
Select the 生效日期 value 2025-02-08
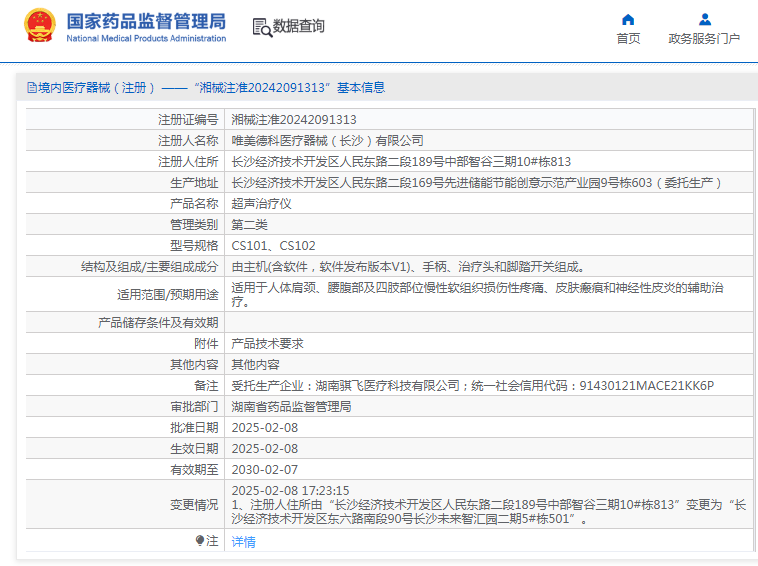coord(264,449)
